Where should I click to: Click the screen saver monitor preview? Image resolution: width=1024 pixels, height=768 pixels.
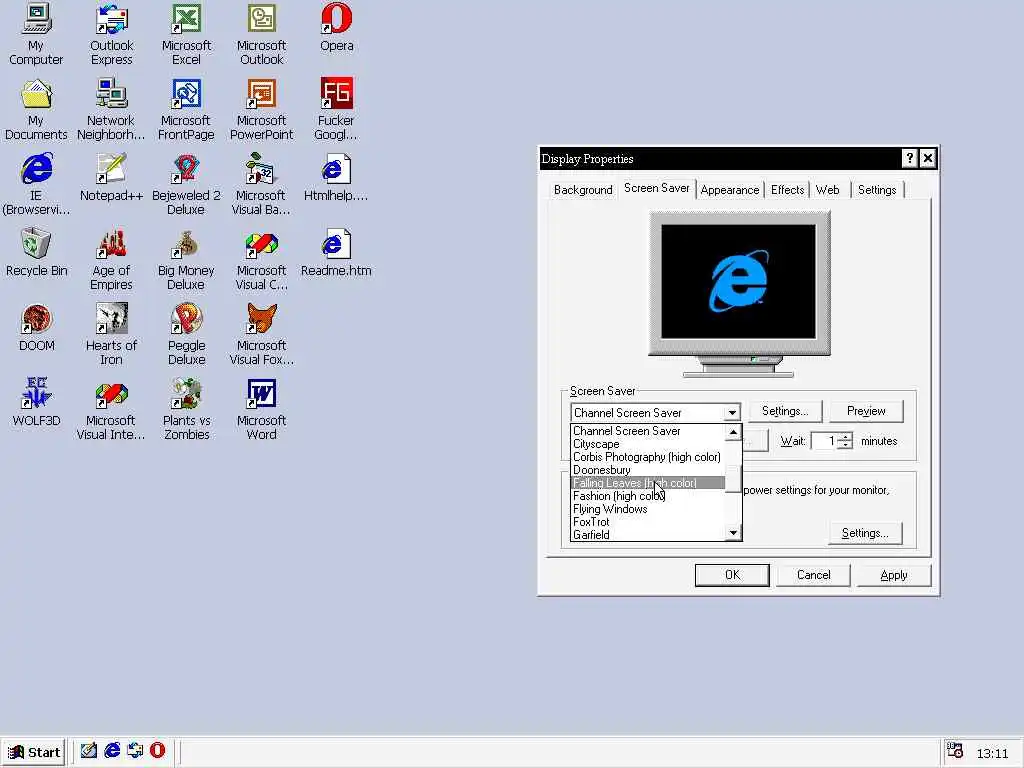(x=739, y=282)
